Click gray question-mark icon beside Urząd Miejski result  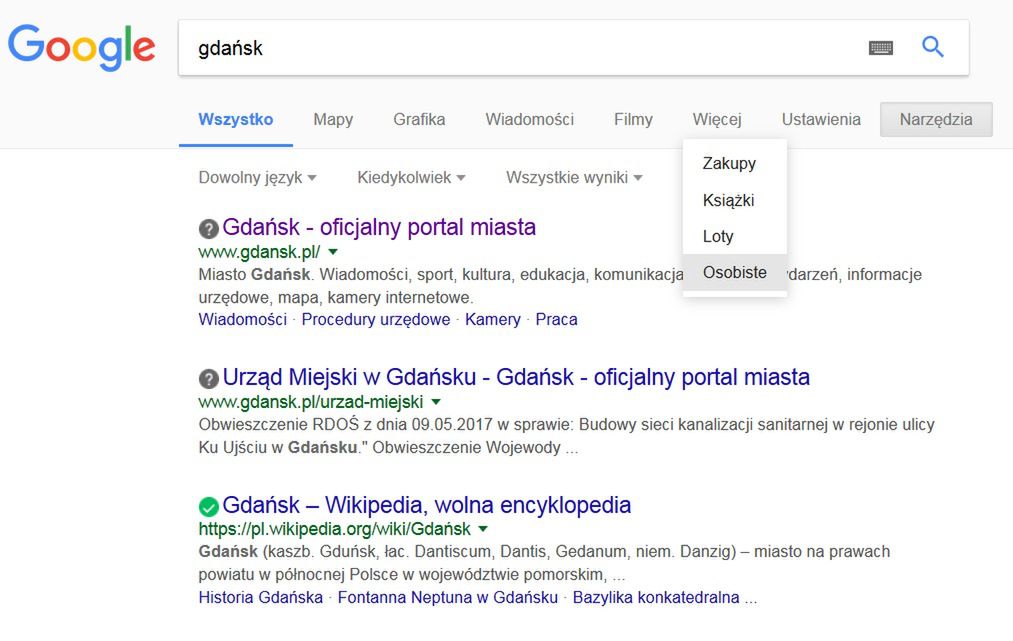point(208,379)
